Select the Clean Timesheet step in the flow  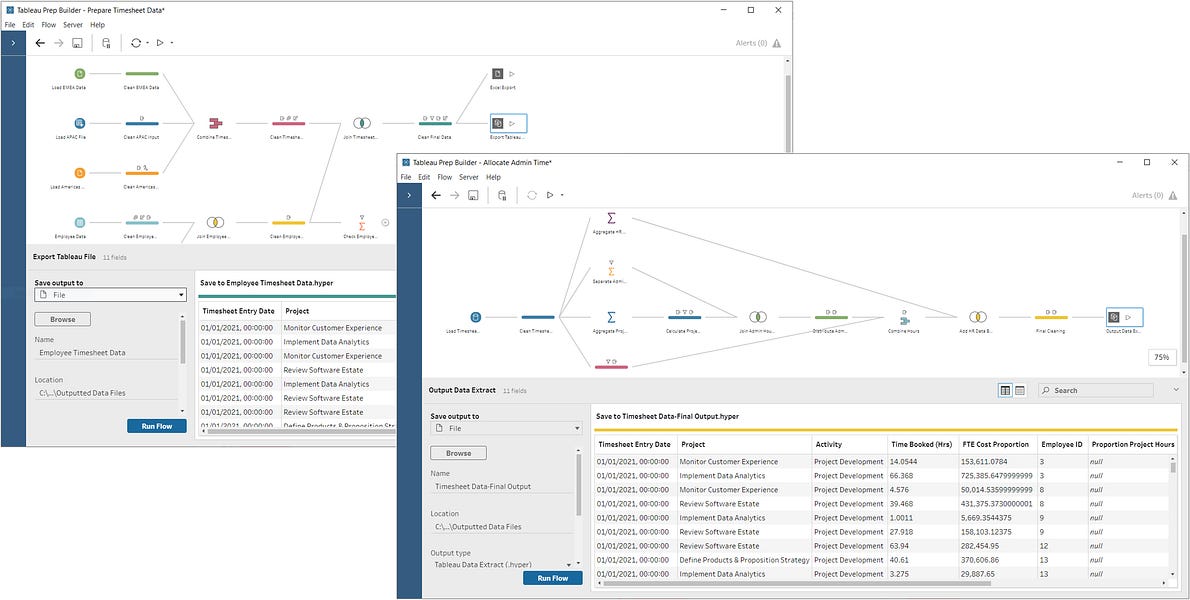537,317
